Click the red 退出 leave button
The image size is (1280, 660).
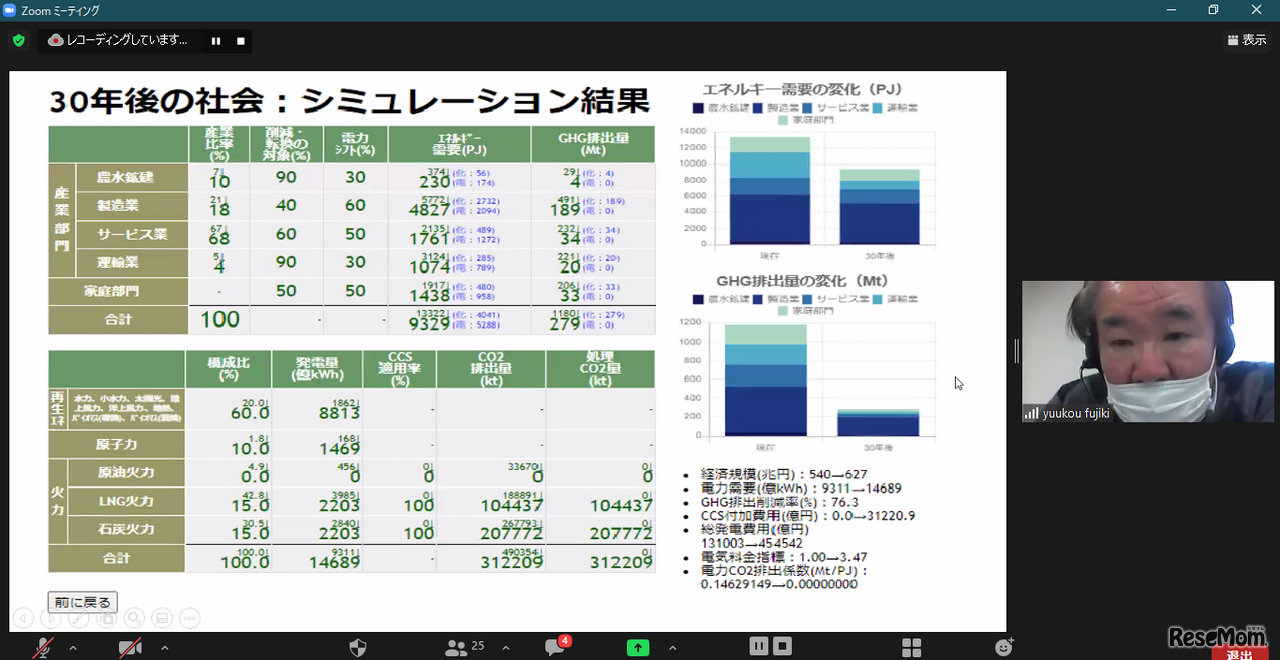point(1238,654)
